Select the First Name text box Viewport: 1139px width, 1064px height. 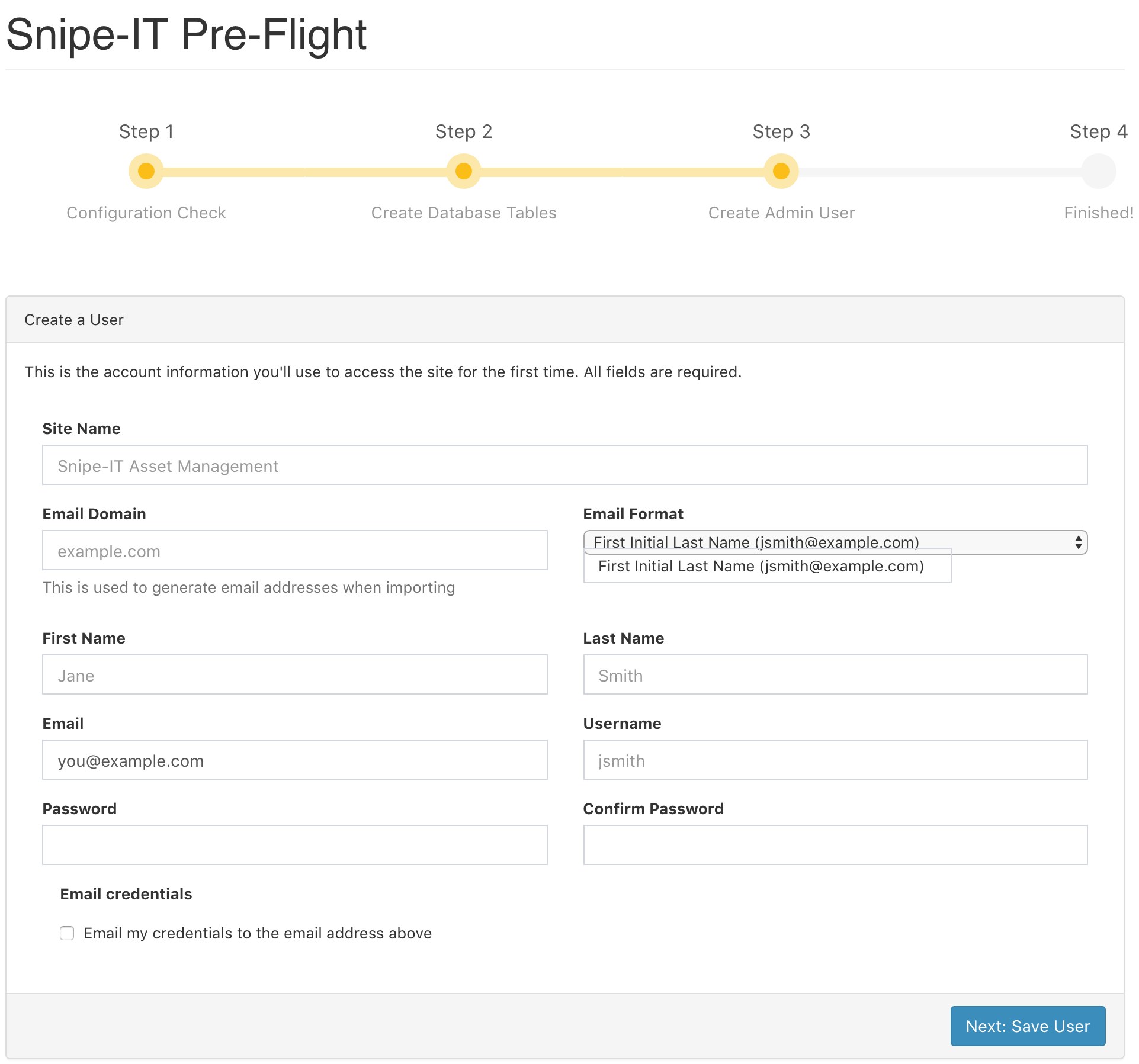point(295,675)
